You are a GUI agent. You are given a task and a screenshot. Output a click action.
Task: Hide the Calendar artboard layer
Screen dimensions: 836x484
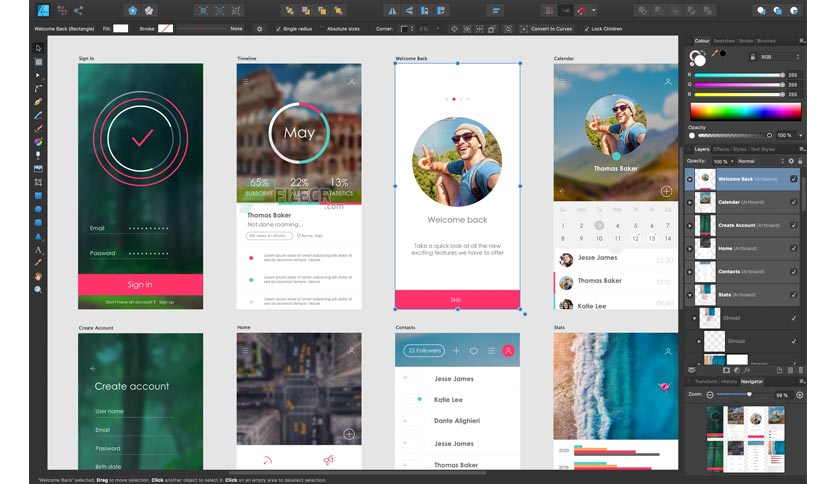click(794, 202)
